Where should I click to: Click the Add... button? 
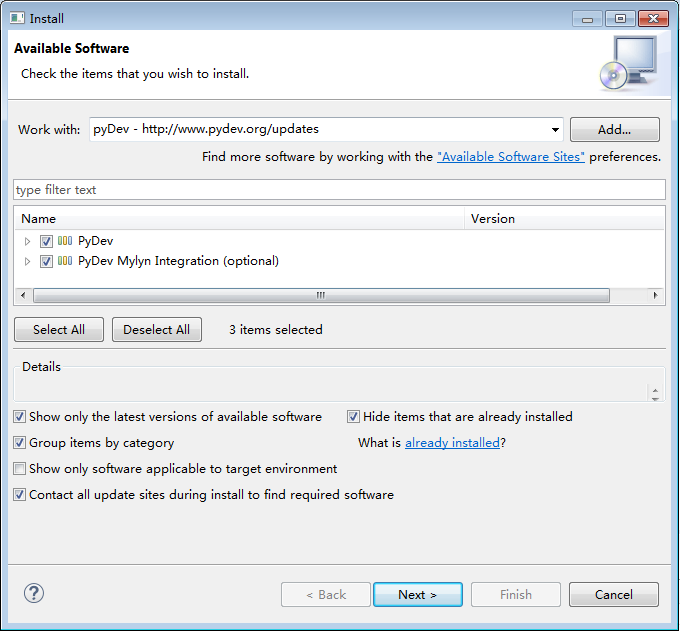(615, 129)
